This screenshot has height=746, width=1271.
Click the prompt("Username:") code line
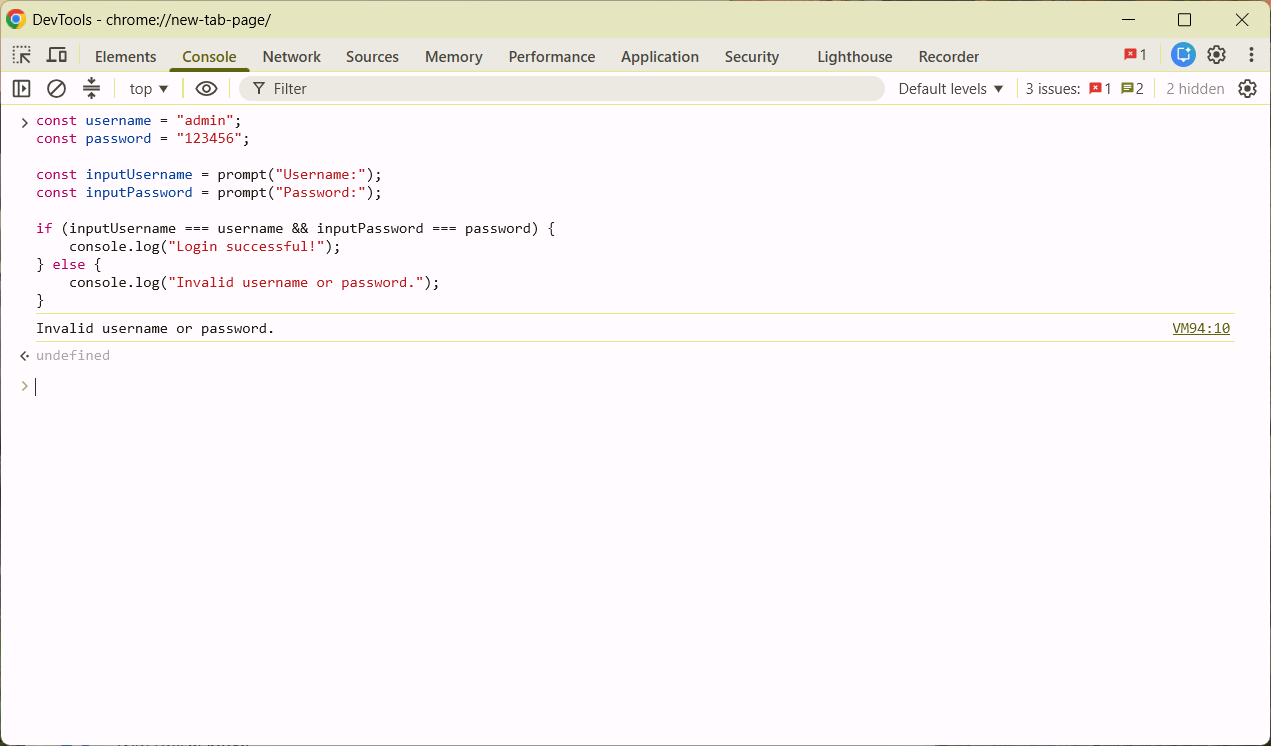point(209,174)
